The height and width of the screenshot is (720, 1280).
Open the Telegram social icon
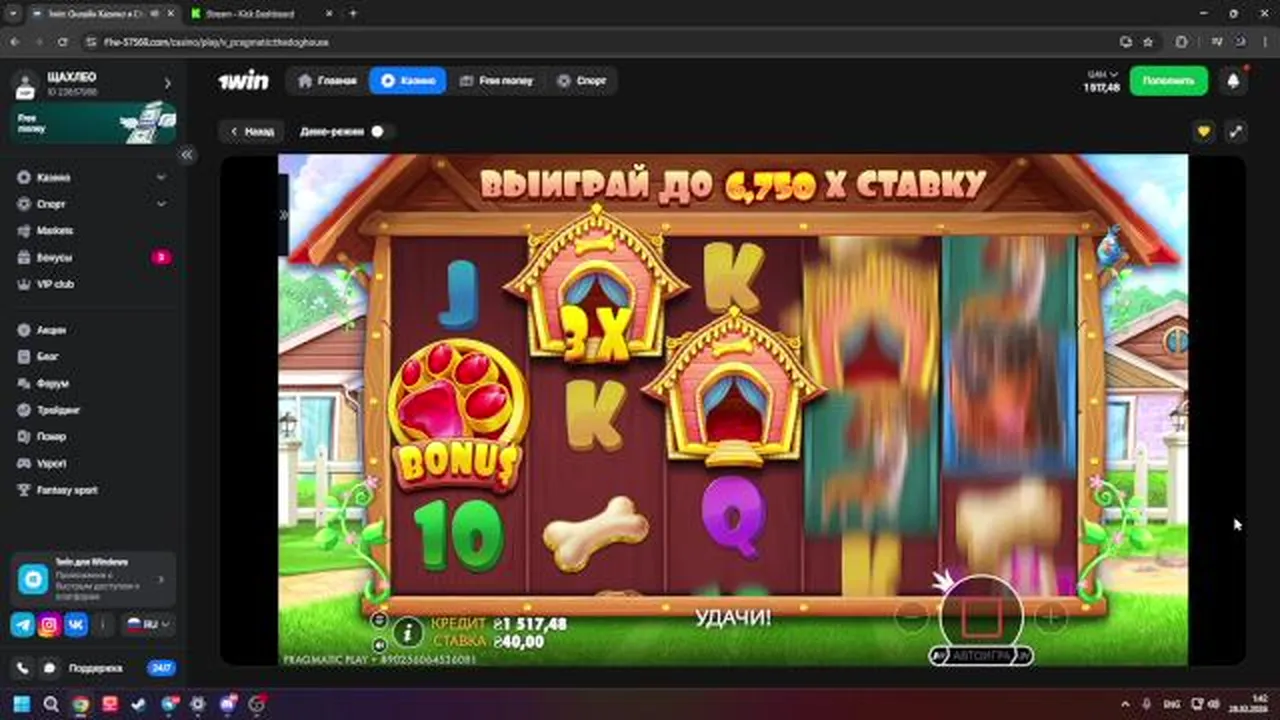pos(22,625)
